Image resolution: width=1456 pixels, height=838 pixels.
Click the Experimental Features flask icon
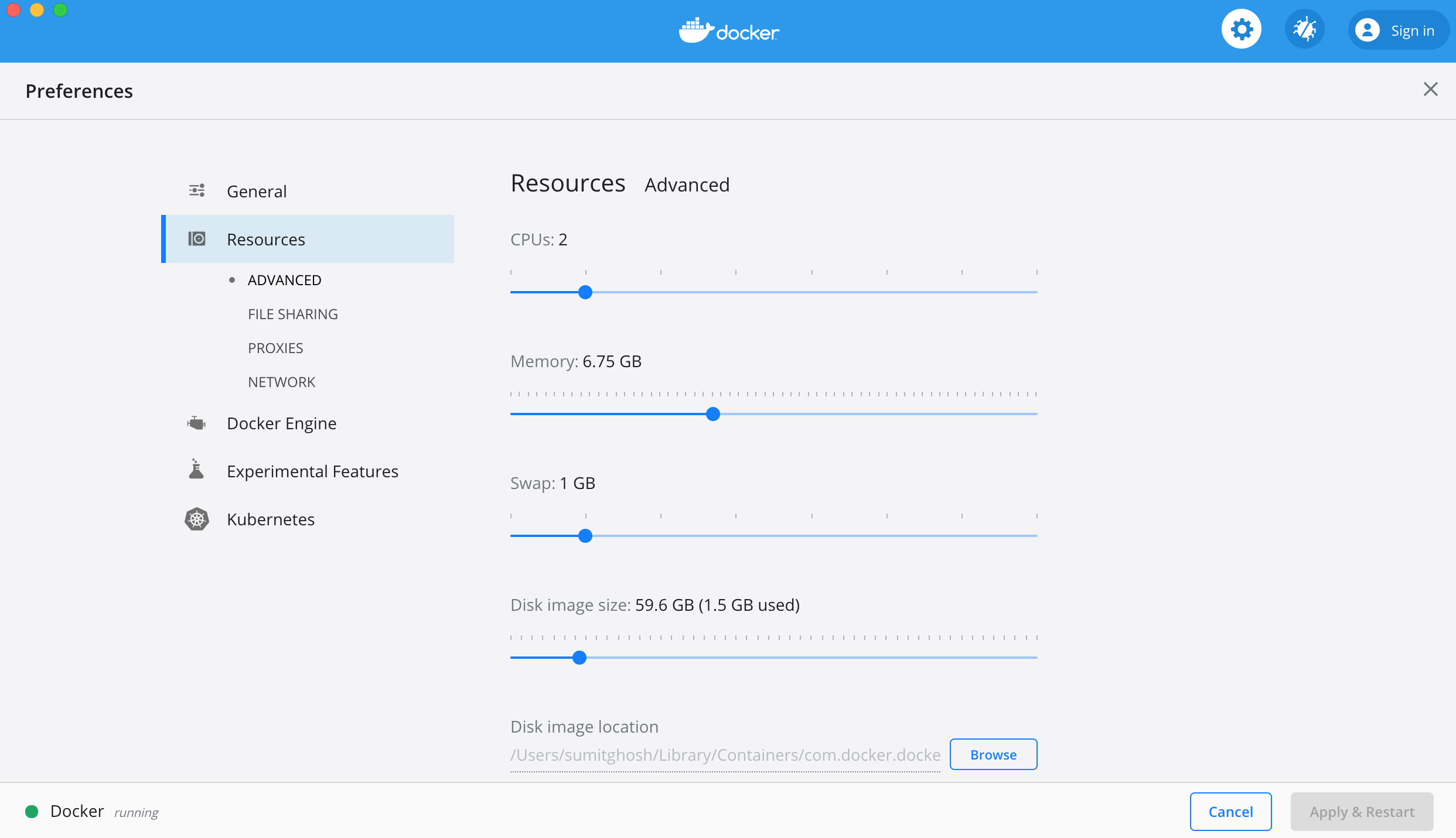pyautogui.click(x=197, y=470)
